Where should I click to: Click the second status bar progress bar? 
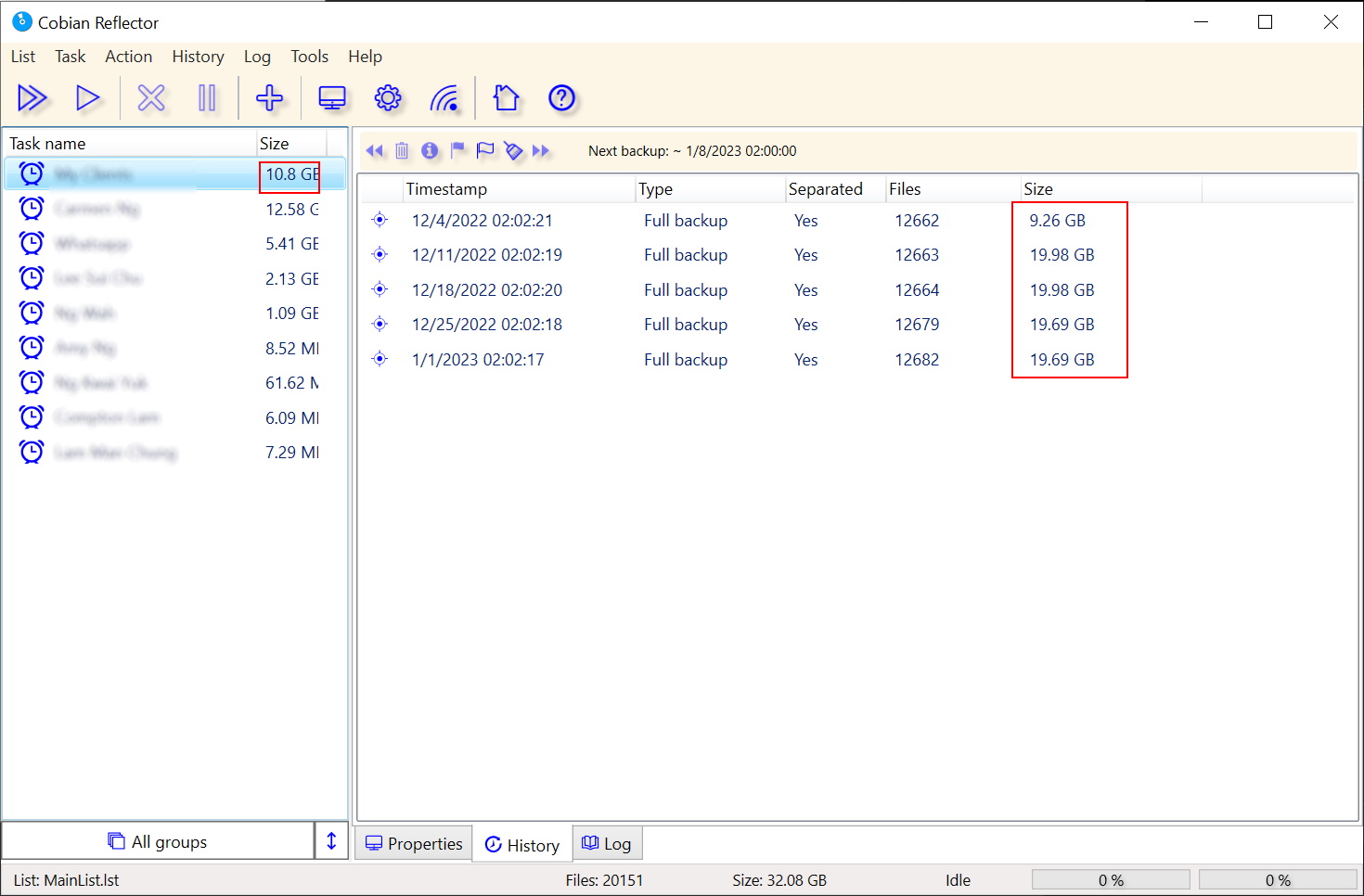click(1278, 879)
